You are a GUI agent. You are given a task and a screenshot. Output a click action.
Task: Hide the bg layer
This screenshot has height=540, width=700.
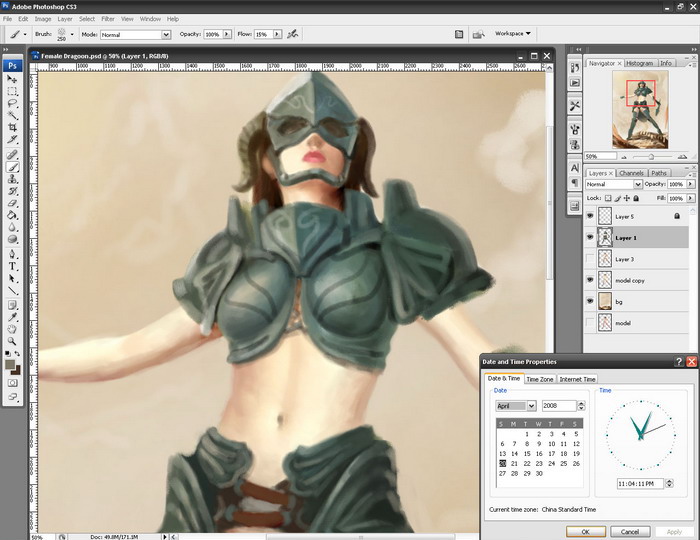coord(590,301)
